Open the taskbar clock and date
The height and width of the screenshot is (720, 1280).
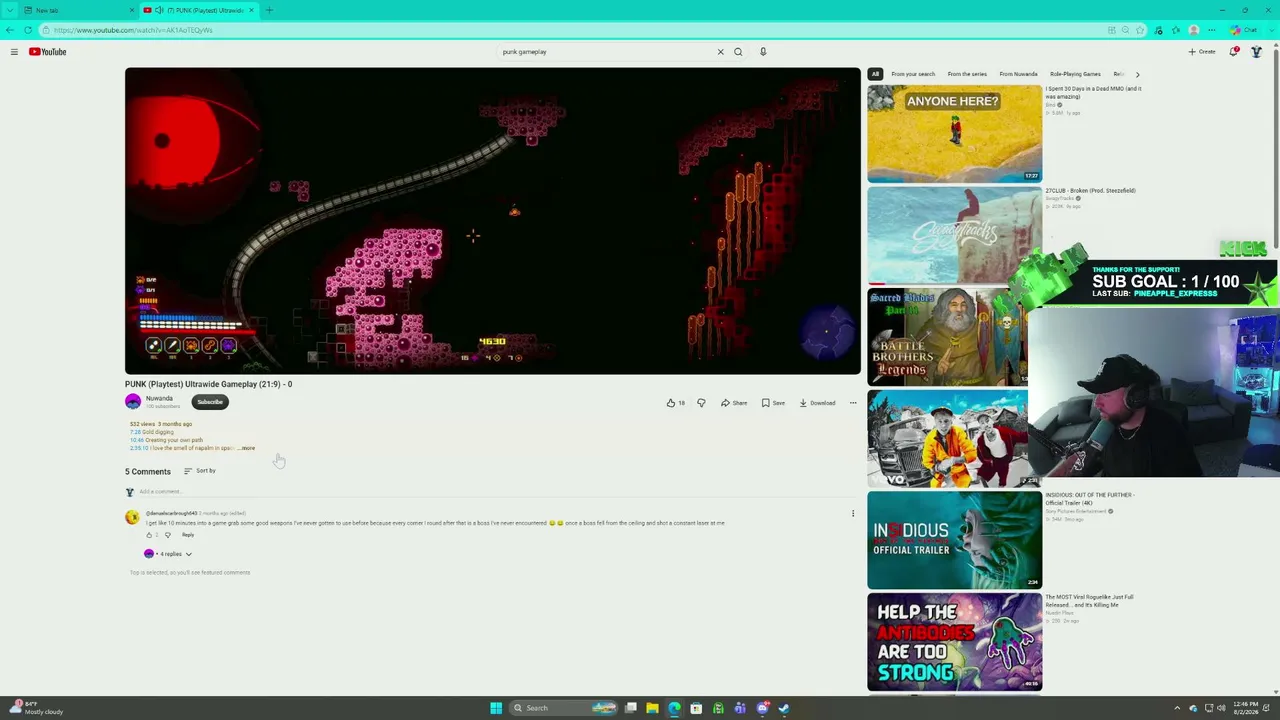pyautogui.click(x=1245, y=708)
